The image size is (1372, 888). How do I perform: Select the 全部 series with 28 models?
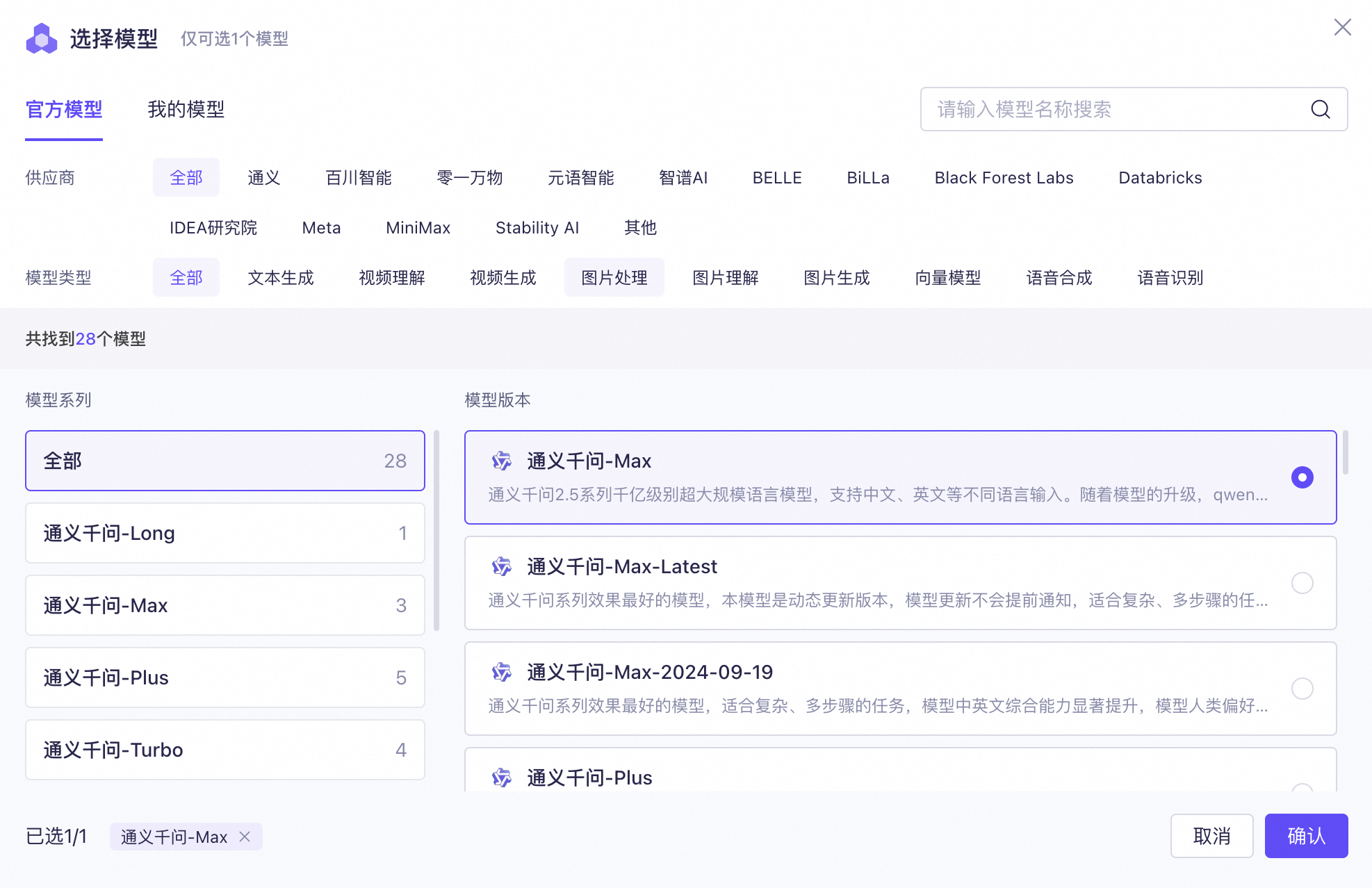point(225,461)
